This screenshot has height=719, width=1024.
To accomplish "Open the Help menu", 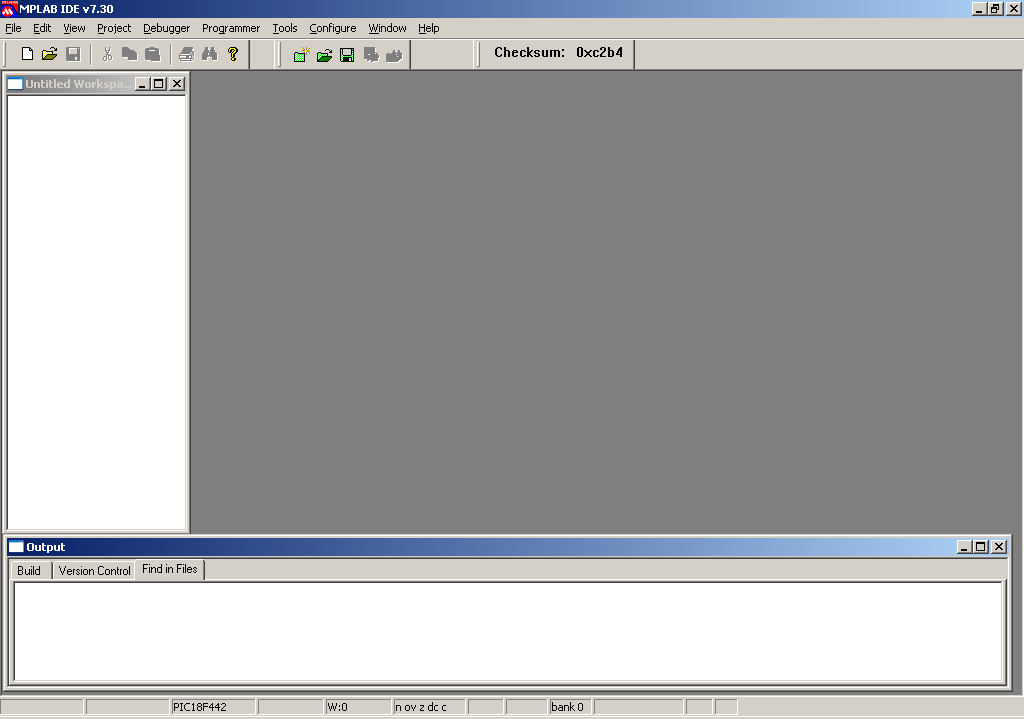I will tap(428, 28).
